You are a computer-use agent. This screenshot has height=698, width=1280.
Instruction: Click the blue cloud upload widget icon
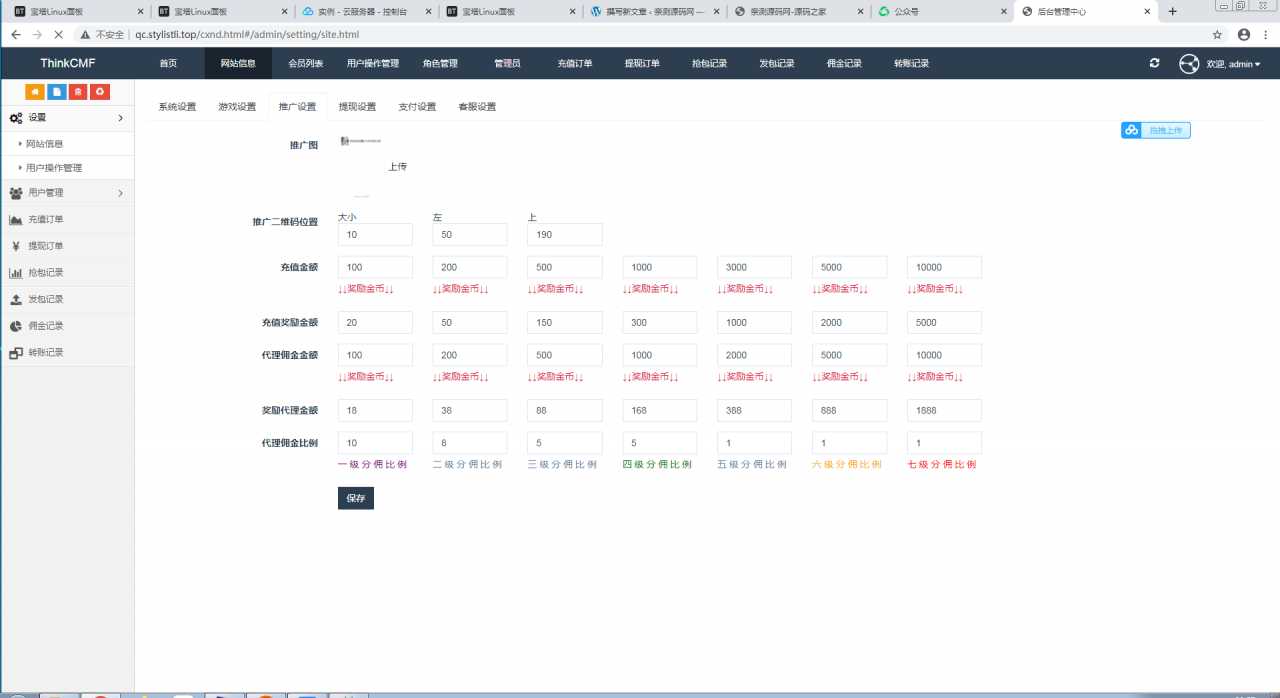pyautogui.click(x=1131, y=130)
